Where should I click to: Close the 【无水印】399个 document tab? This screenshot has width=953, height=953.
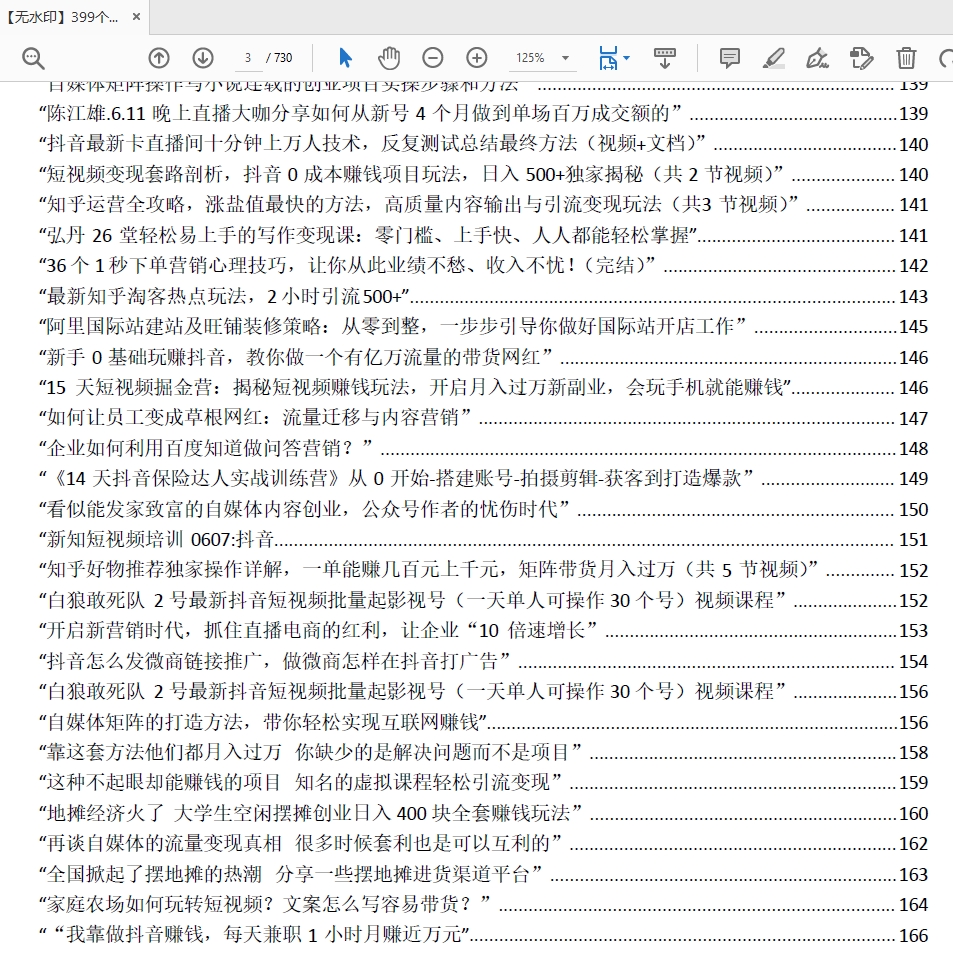[136, 18]
